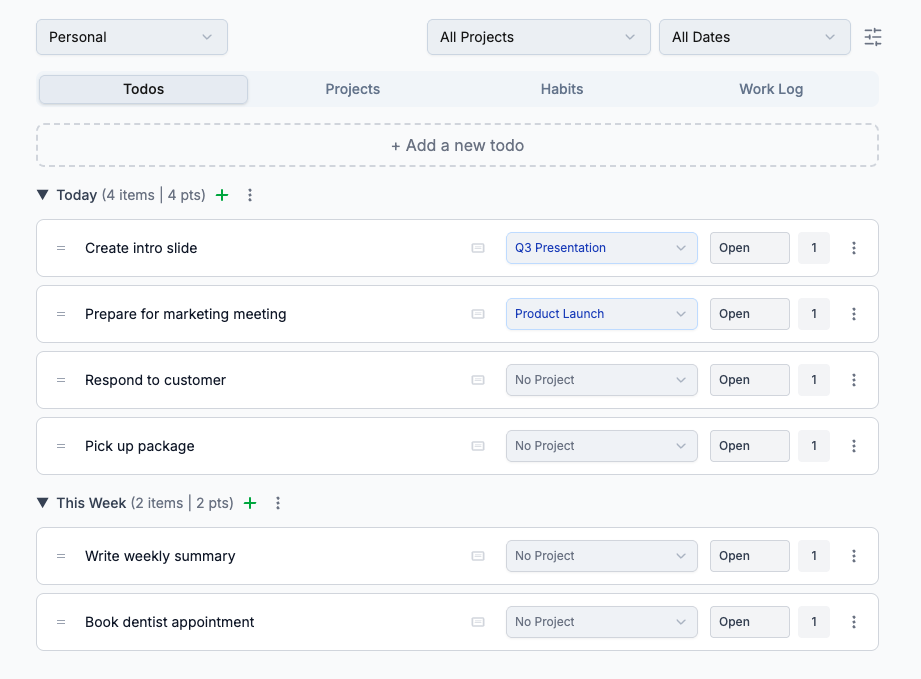Toggle Open status on Create intro slide
The image size is (921, 679).
tap(749, 248)
